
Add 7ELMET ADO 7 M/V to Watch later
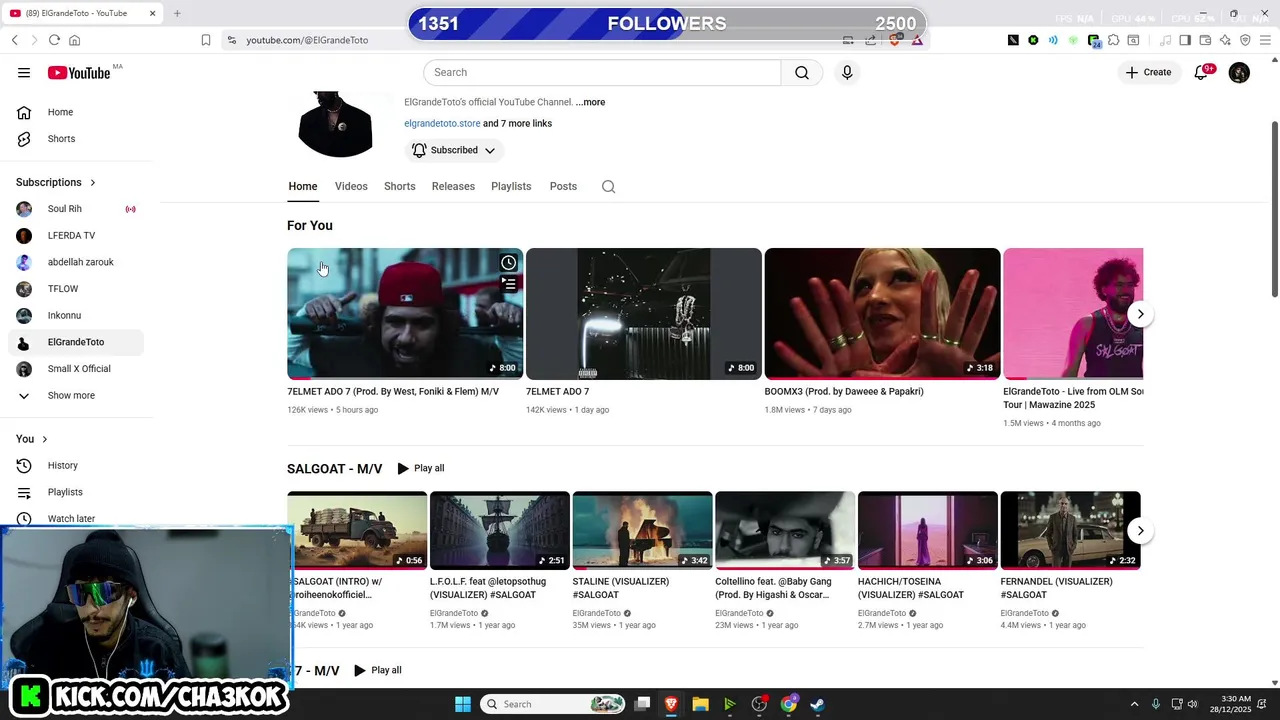[x=509, y=262]
